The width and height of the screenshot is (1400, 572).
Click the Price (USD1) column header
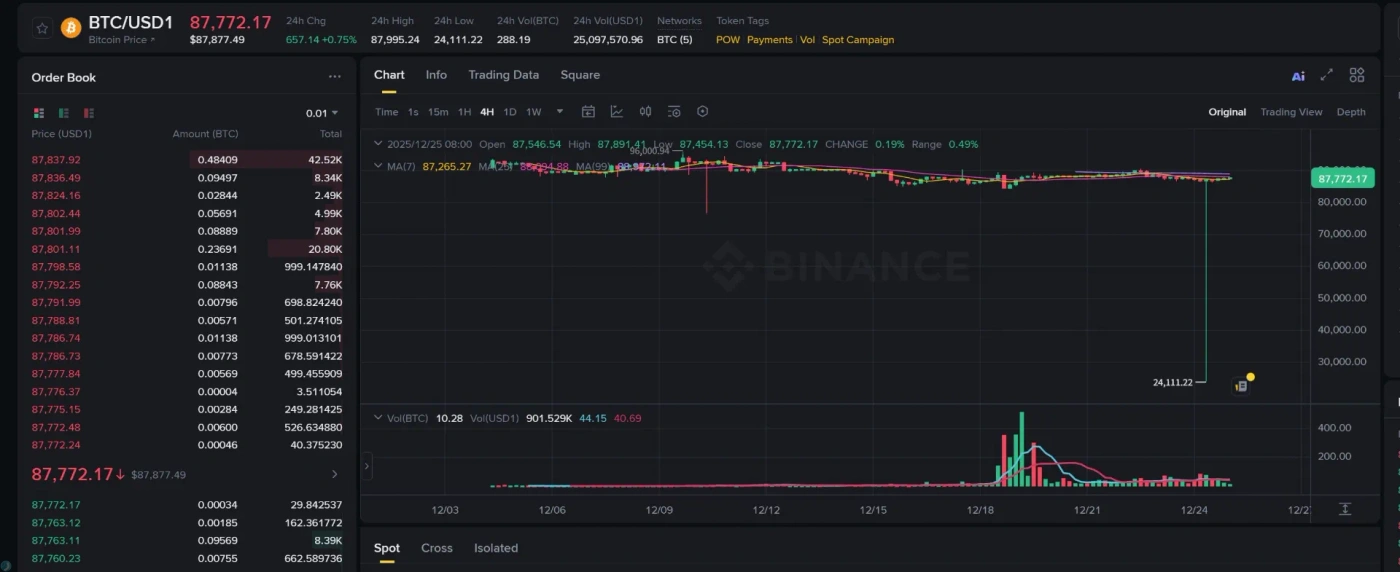point(61,134)
